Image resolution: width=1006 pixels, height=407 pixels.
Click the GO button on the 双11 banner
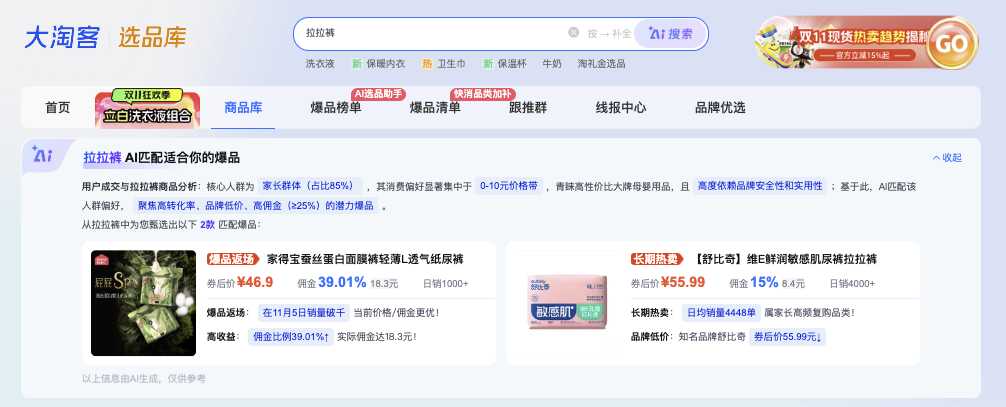point(951,44)
